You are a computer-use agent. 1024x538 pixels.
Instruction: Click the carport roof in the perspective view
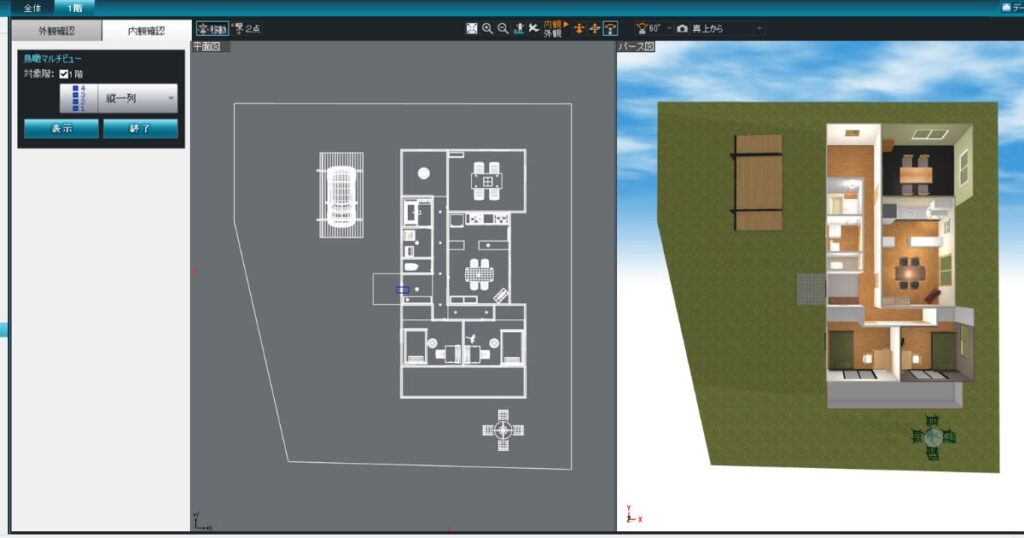point(758,182)
